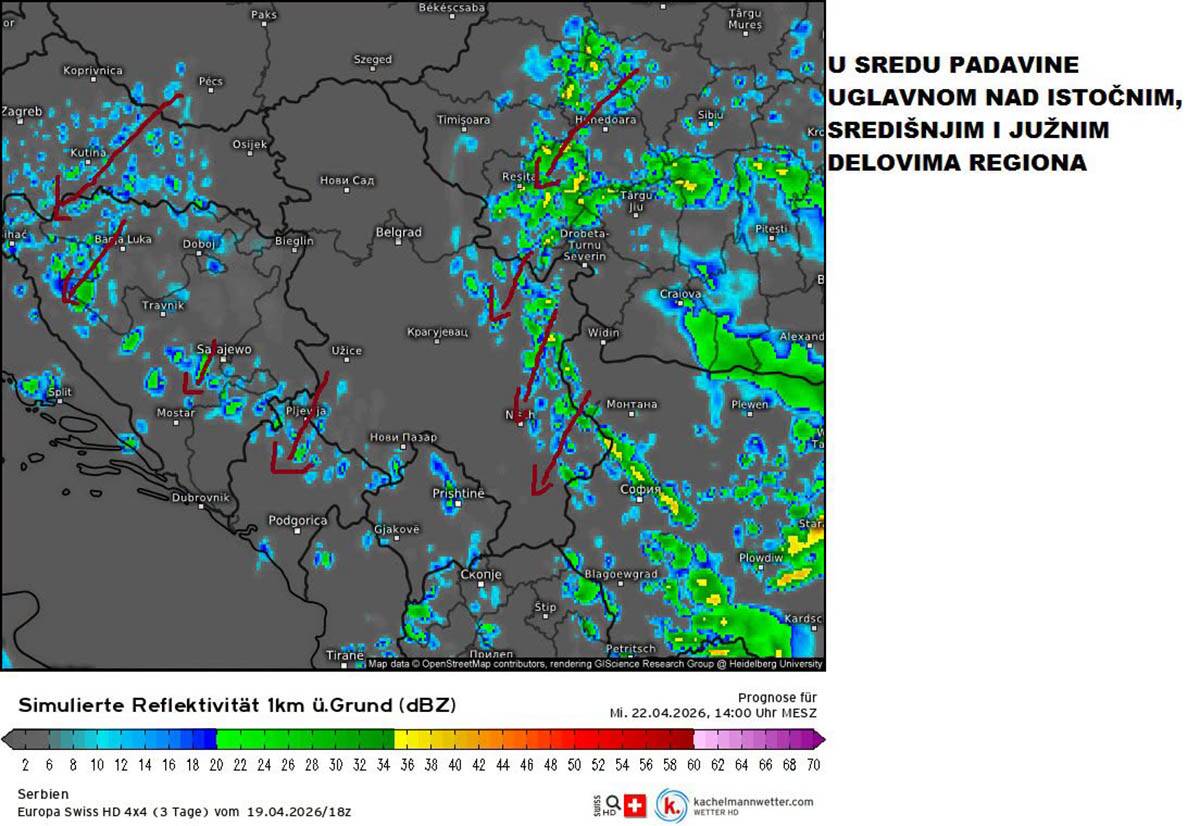Viewport: 1200px width, 826px height.
Task: Click the Swiss HD magnifier logo
Action: 613,801
